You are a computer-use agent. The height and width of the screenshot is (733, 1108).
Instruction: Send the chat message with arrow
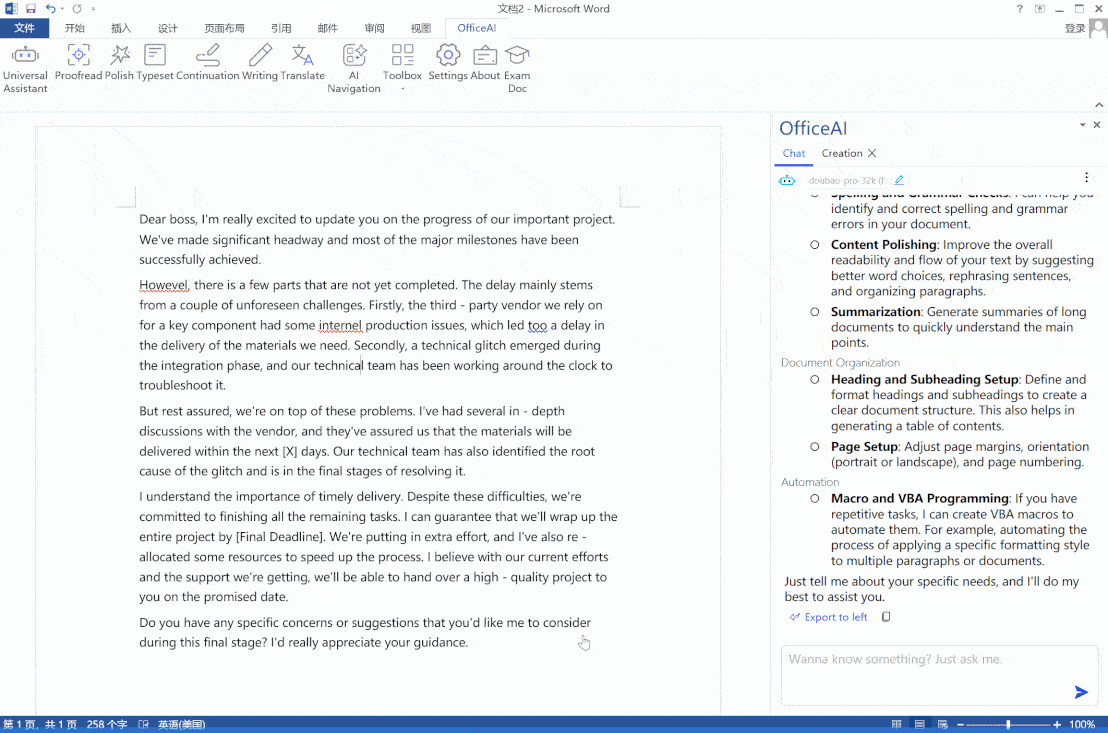(1080, 692)
